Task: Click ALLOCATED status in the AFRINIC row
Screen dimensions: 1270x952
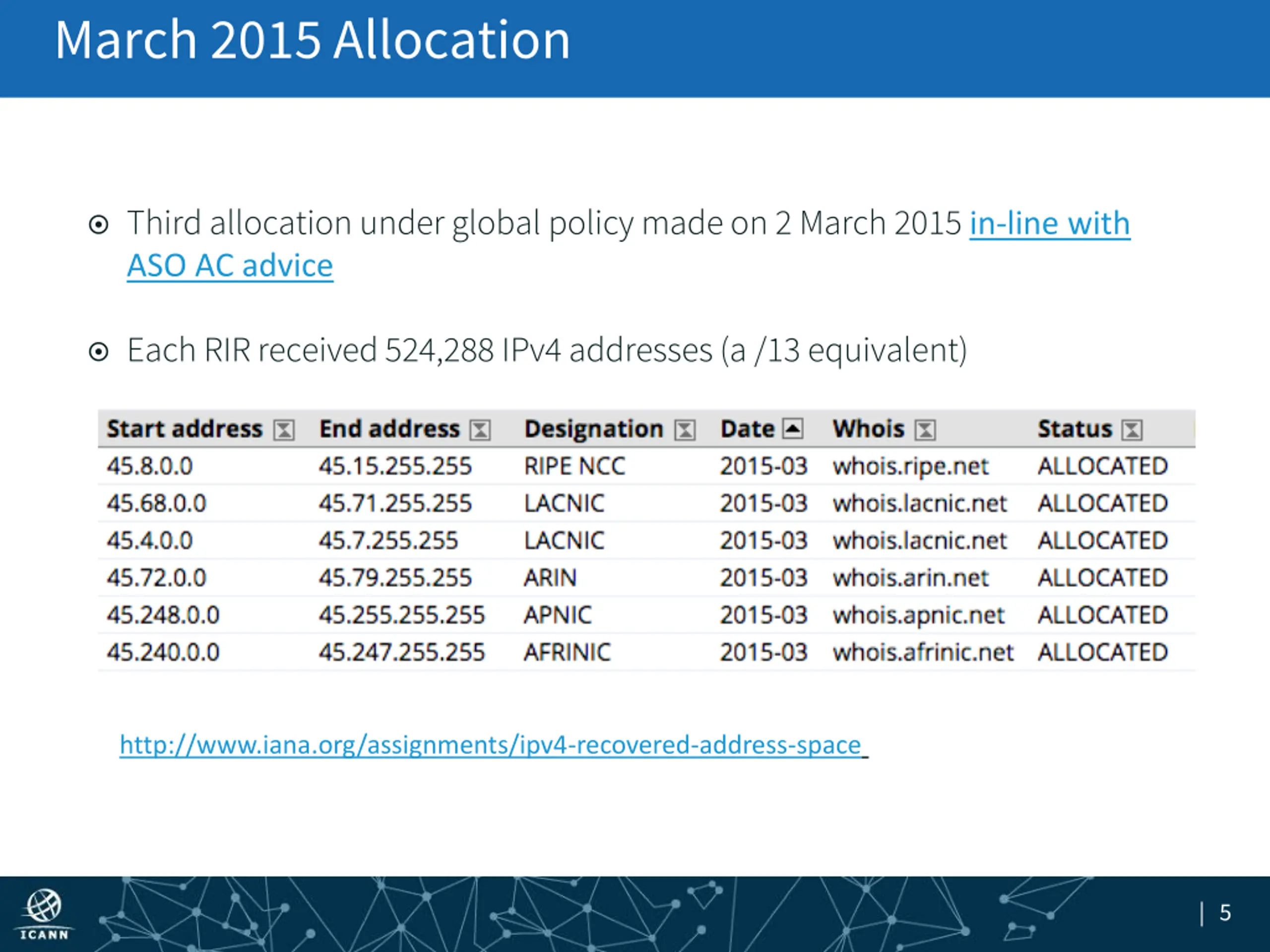Action: [x=1103, y=653]
